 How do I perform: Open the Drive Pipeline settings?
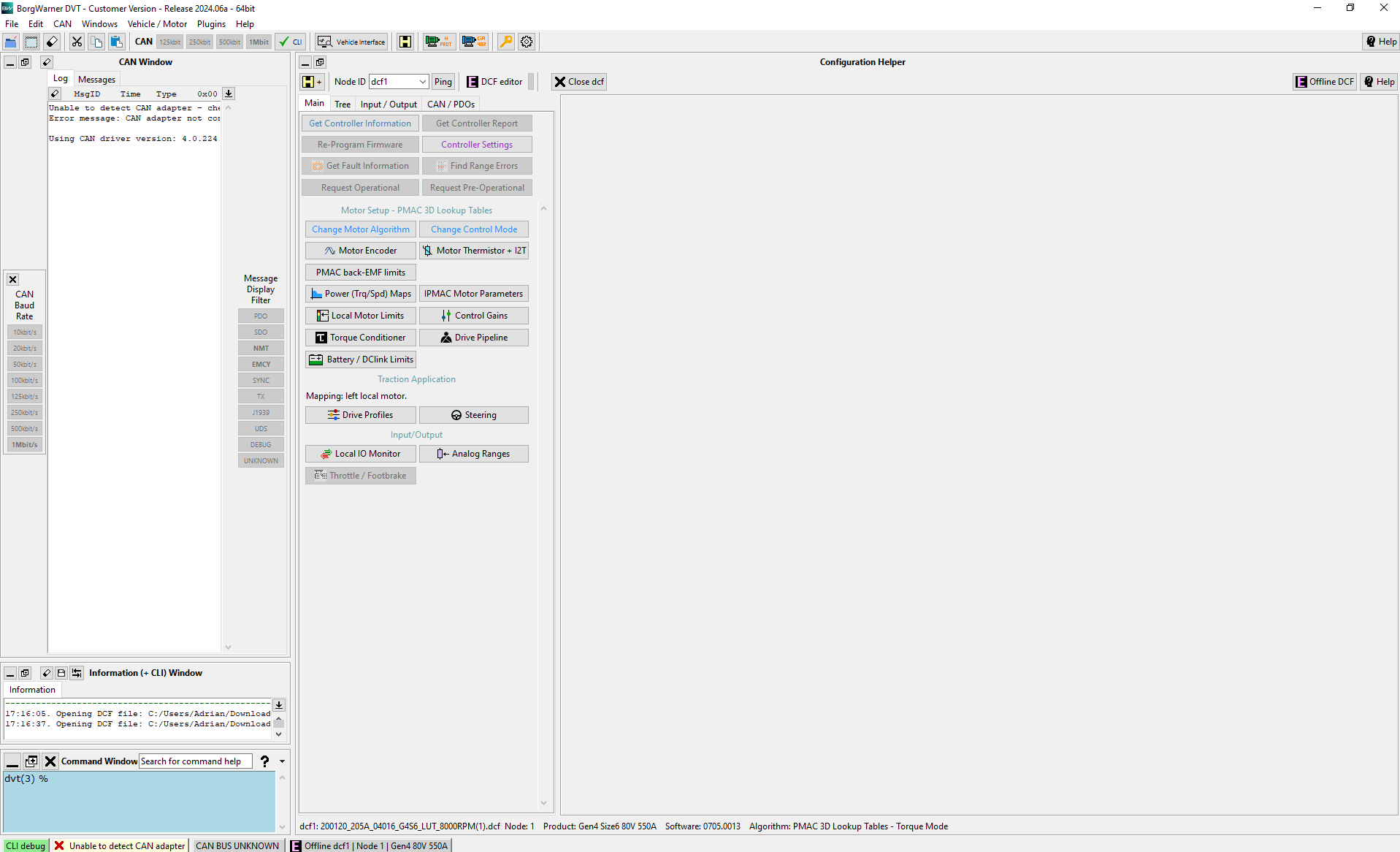click(x=474, y=338)
